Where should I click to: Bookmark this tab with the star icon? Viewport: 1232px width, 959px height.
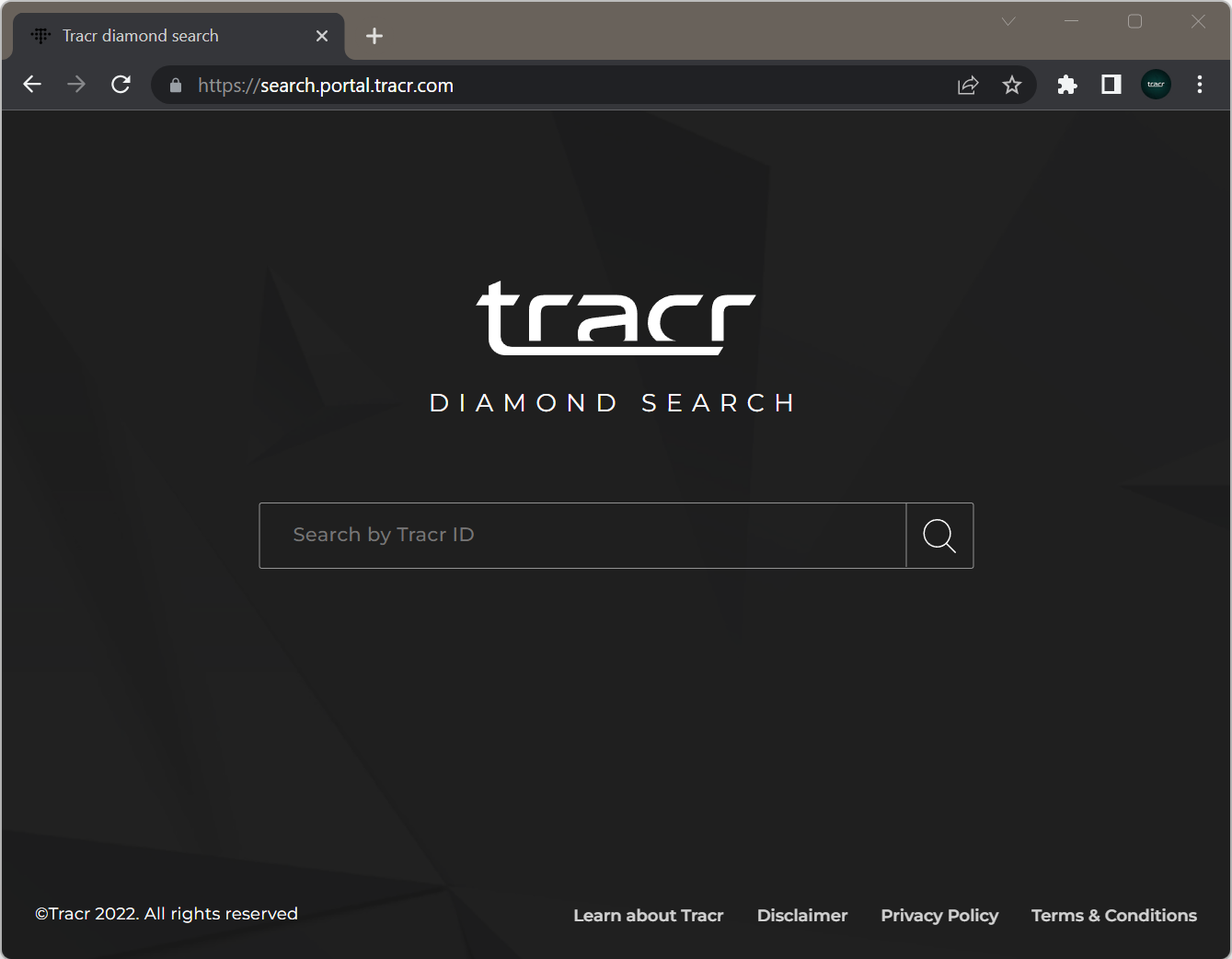tap(1012, 86)
